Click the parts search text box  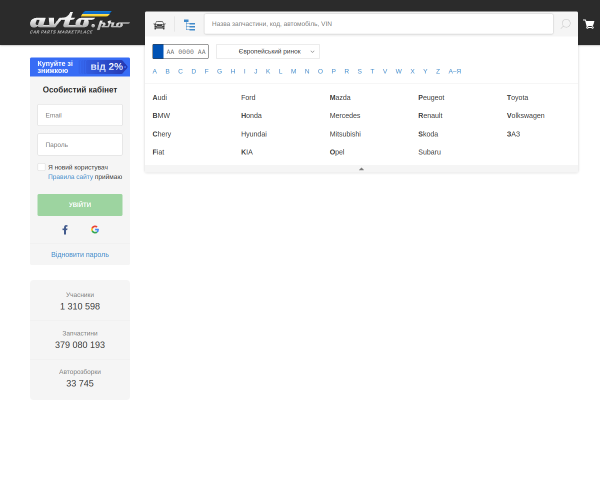[x=379, y=24]
